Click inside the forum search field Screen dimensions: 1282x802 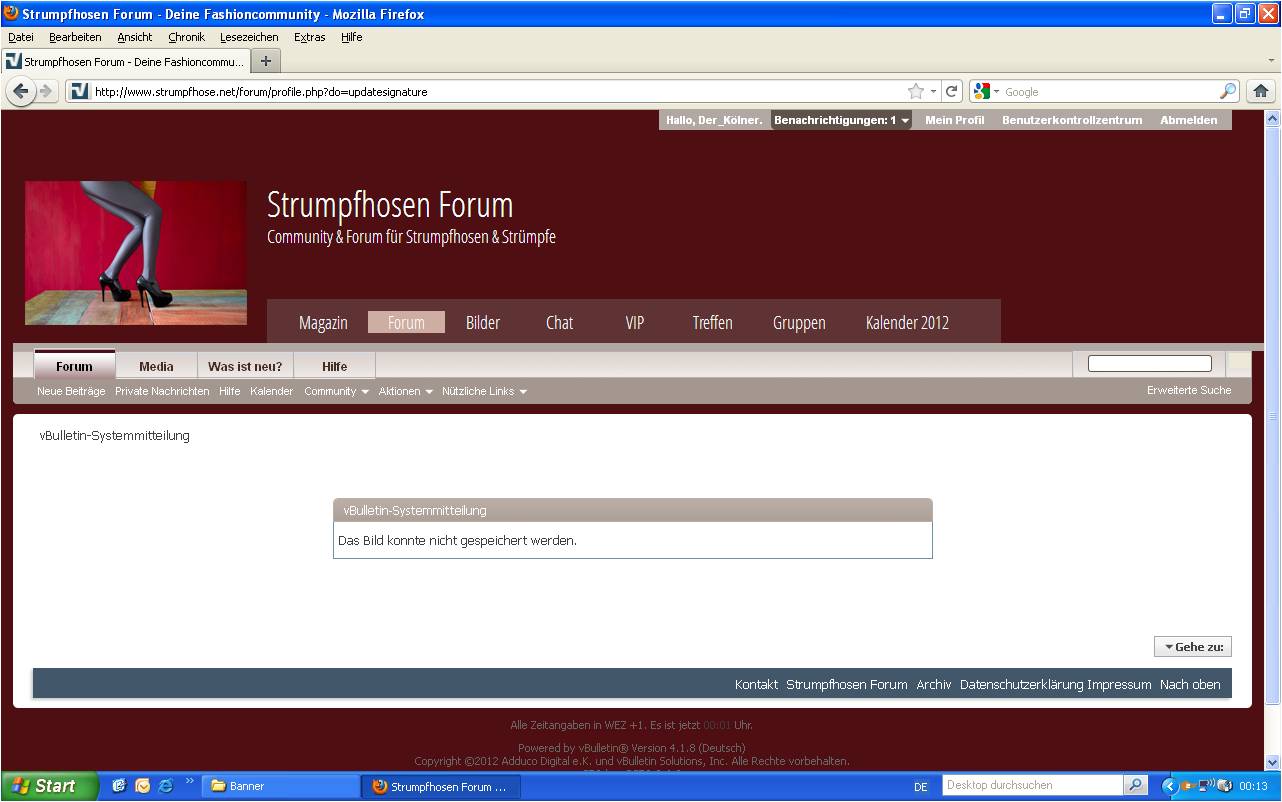tap(1149, 364)
